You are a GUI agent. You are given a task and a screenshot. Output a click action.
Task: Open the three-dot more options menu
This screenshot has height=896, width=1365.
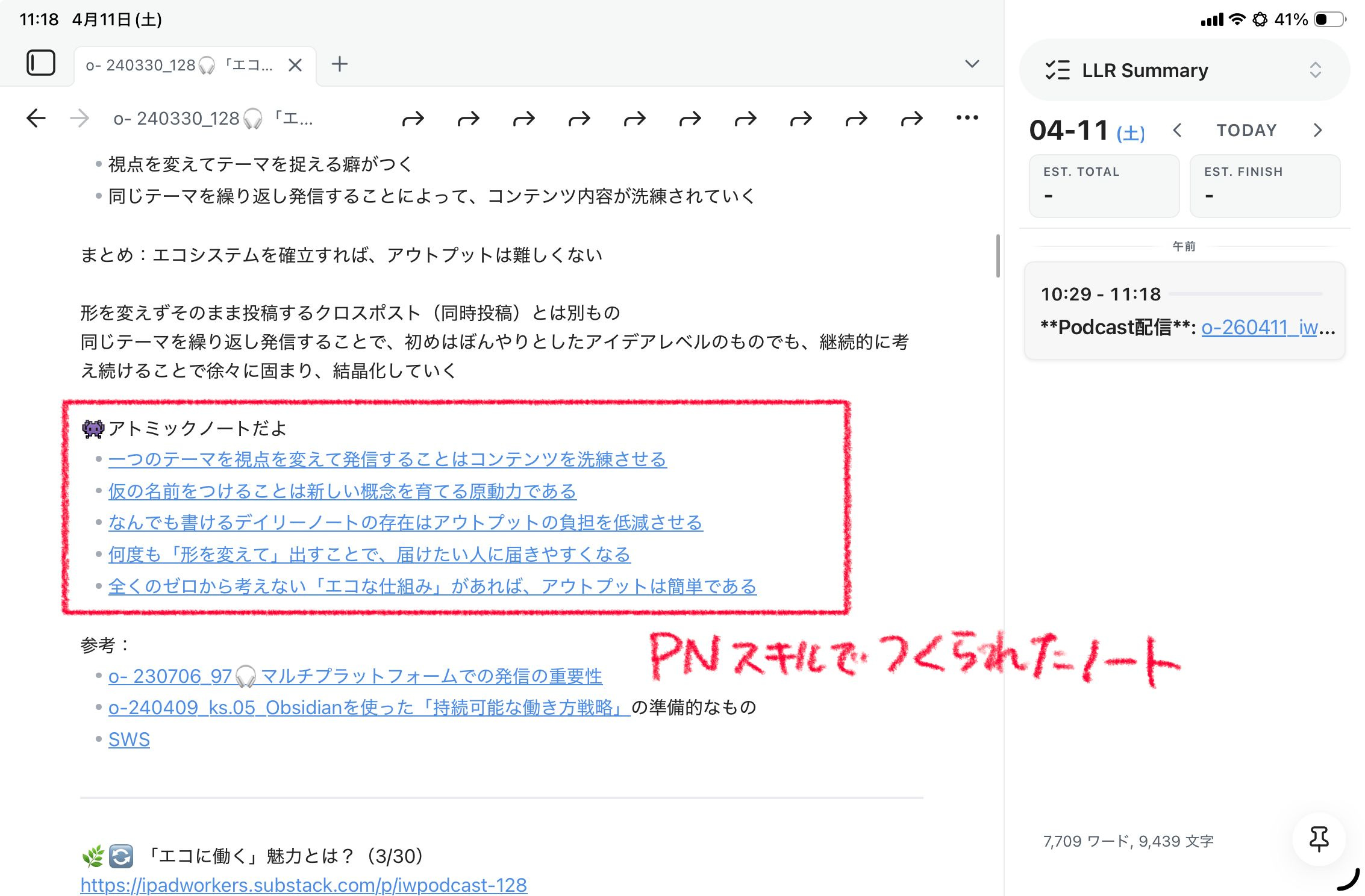click(x=967, y=118)
